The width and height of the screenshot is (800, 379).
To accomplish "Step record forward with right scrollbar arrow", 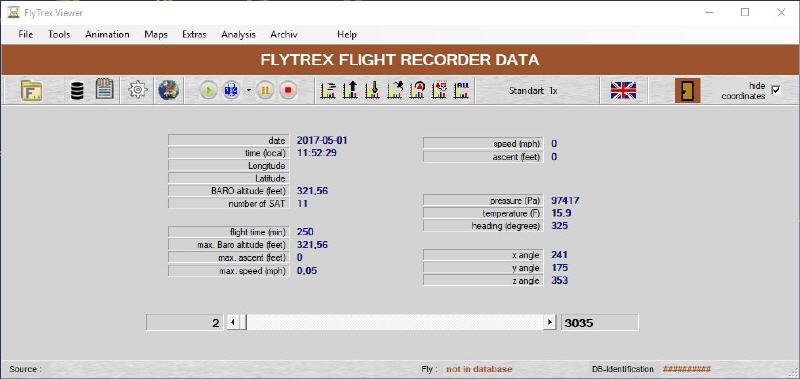I will pos(549,322).
